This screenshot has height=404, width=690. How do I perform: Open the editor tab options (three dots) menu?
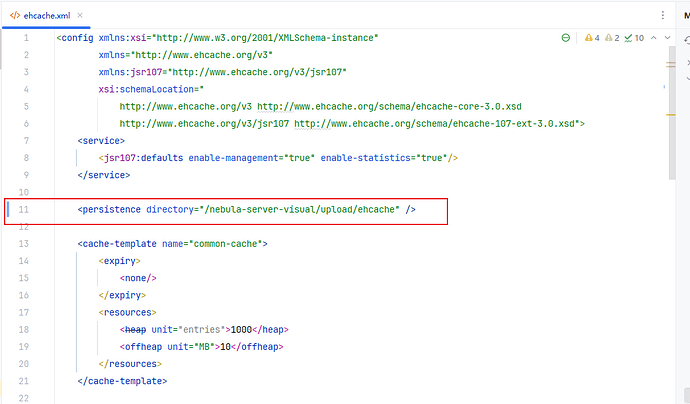click(x=662, y=13)
